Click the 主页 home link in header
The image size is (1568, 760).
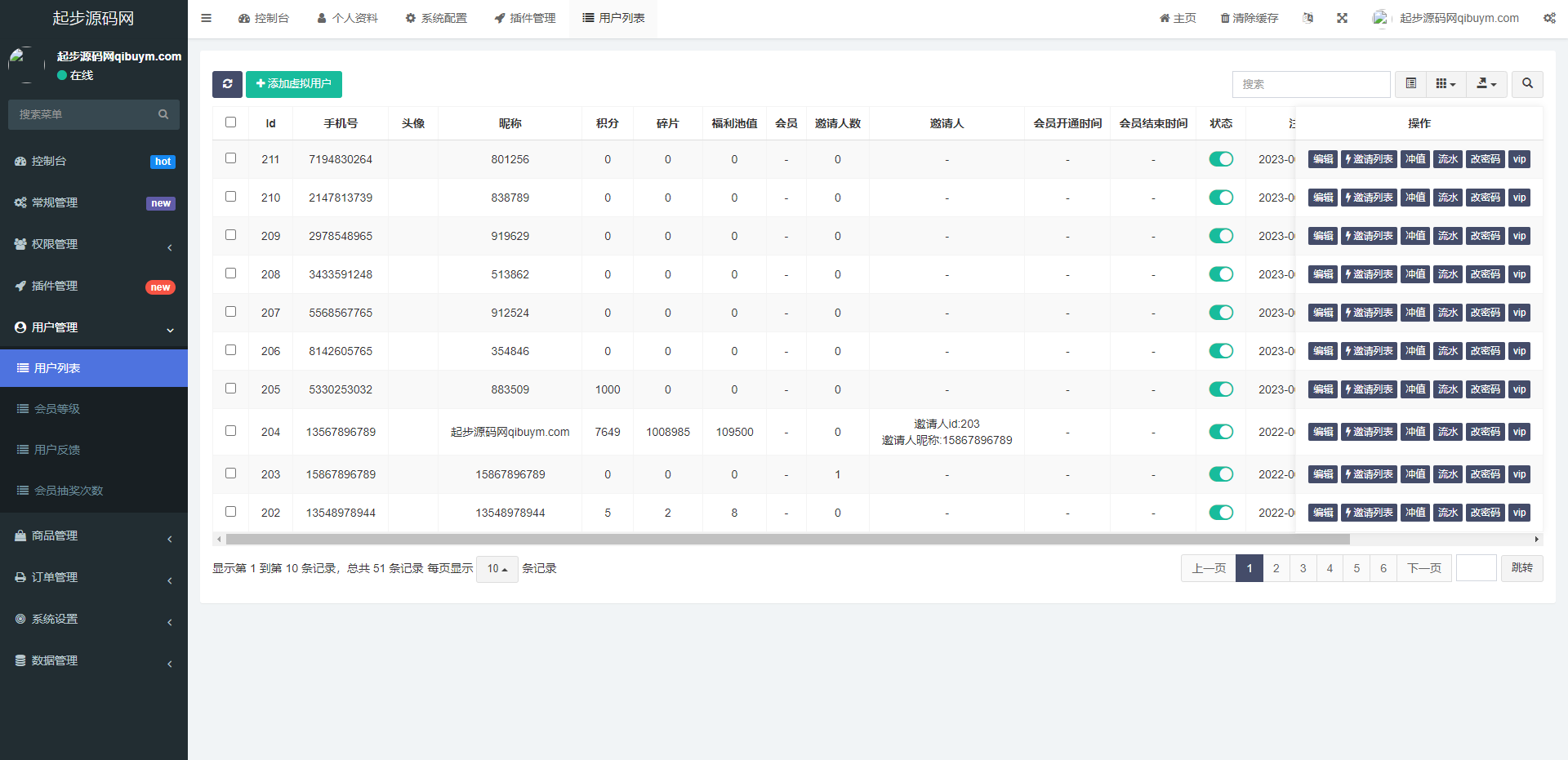click(1178, 18)
